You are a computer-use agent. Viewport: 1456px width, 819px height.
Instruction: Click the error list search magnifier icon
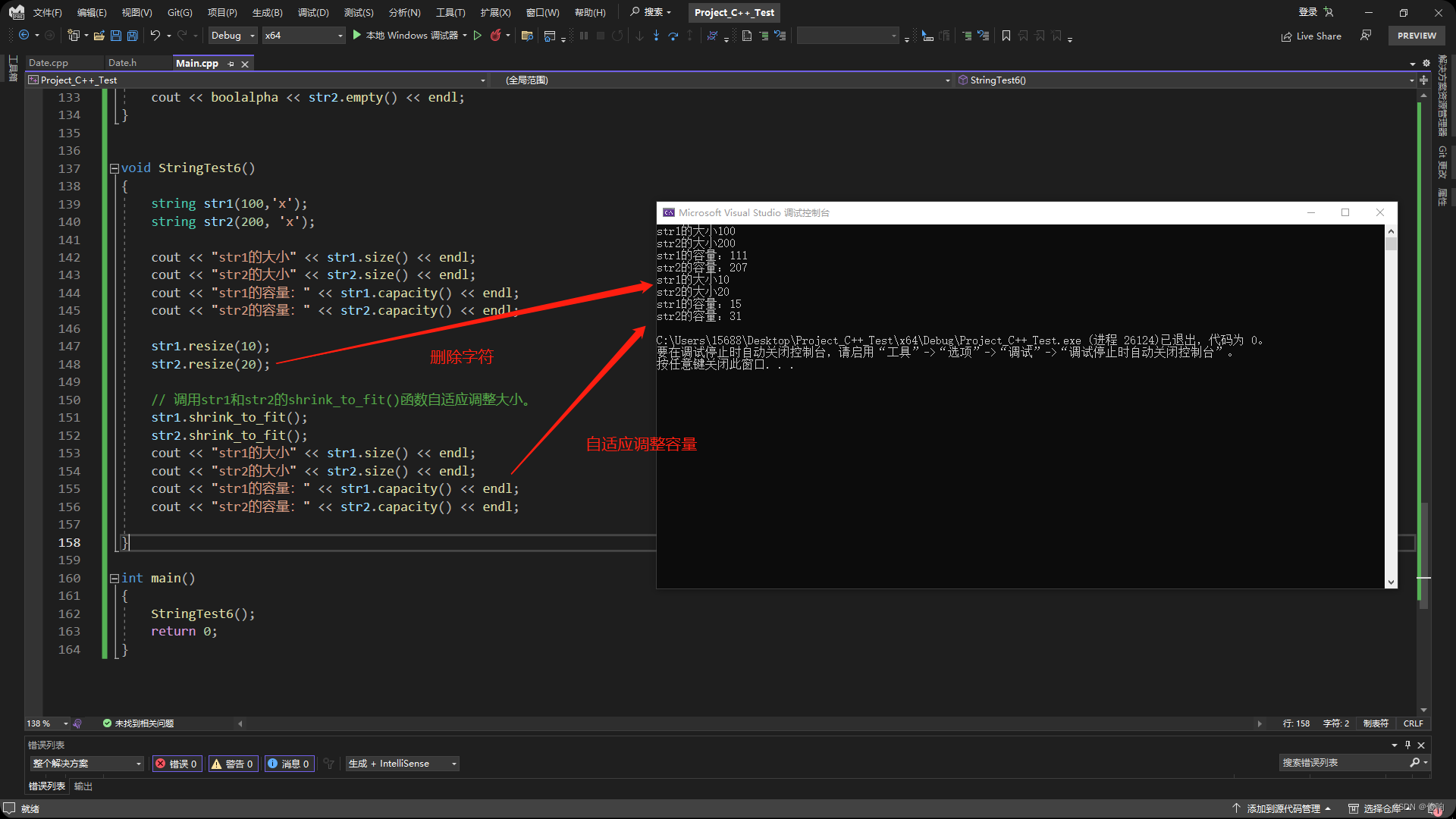[1414, 763]
